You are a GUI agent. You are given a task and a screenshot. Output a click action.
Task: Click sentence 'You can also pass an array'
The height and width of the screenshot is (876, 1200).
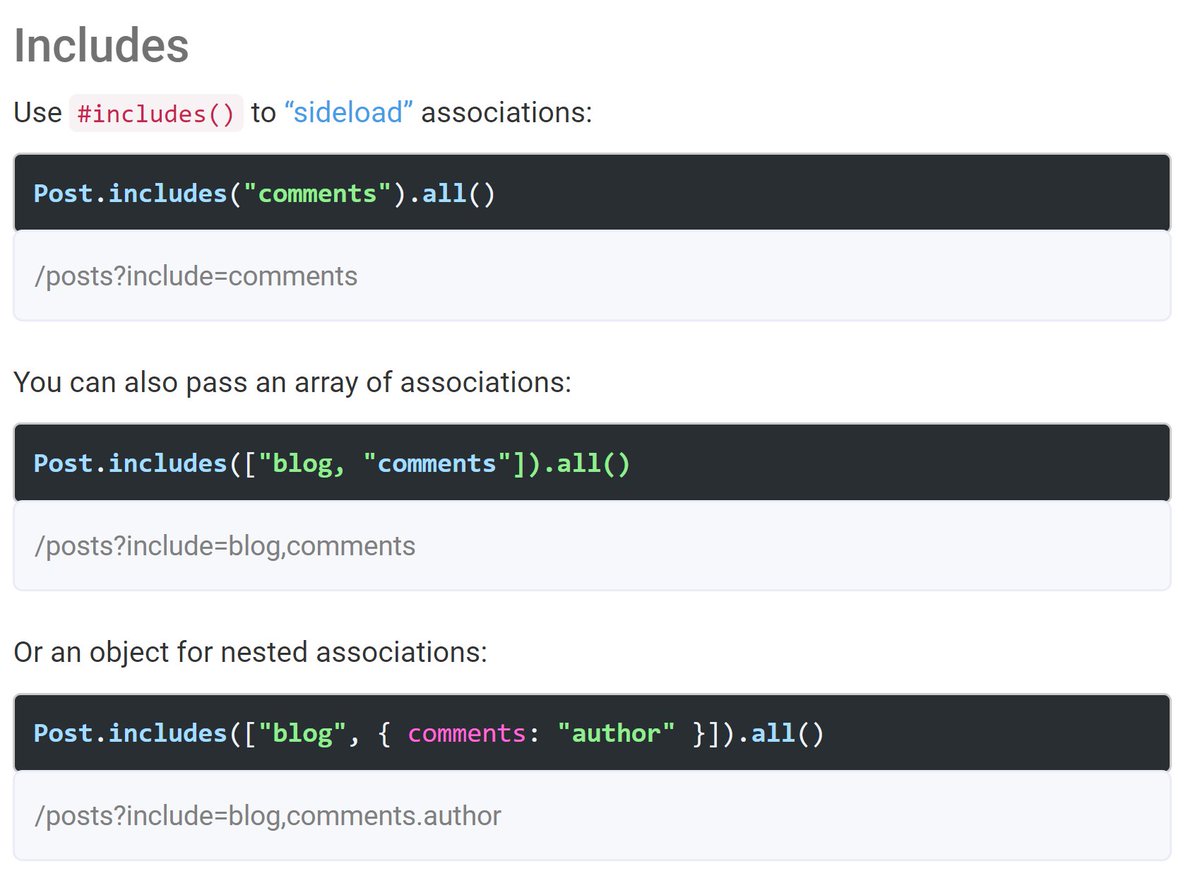click(x=292, y=382)
